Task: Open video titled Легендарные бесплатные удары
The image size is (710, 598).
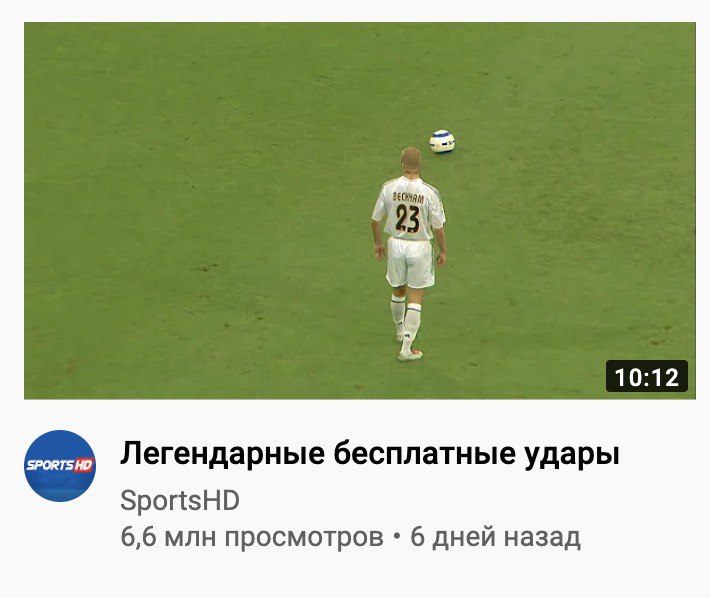Action: [x=369, y=454]
